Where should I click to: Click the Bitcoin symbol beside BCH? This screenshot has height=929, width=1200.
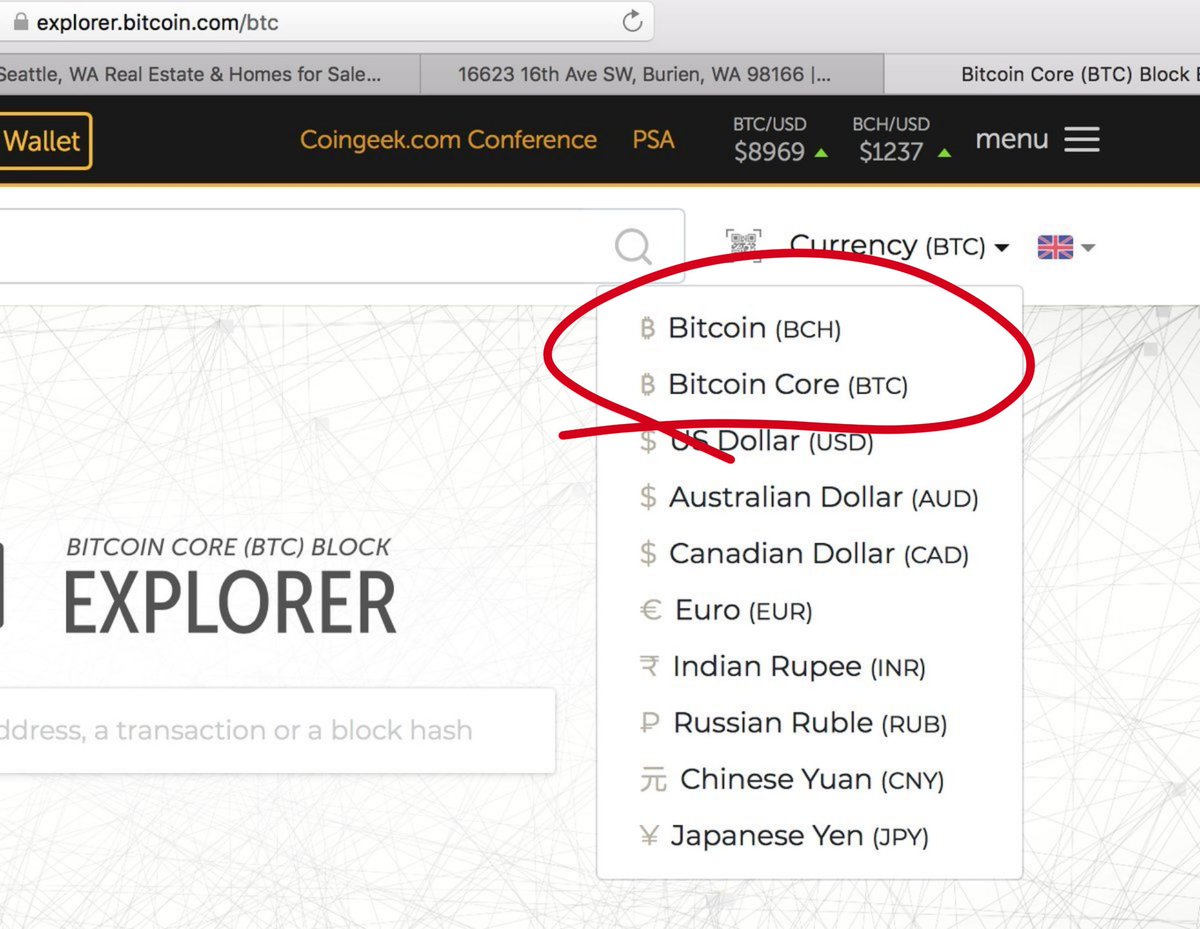(x=647, y=328)
